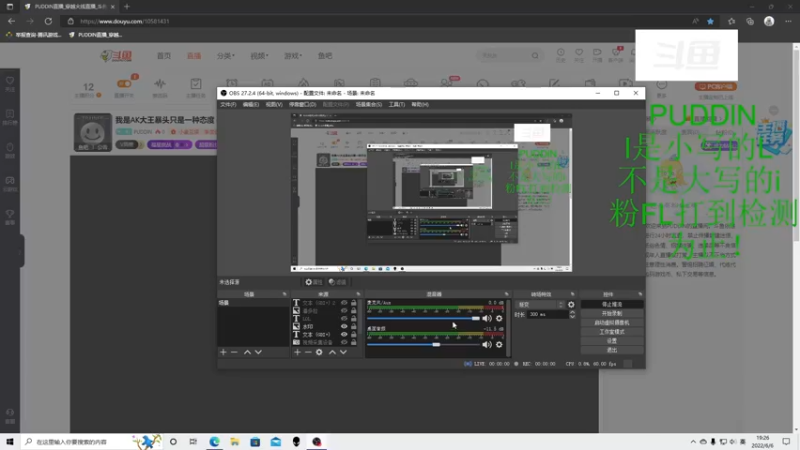The image size is (800, 450).
Task: Open OBS Studio taskbar icon
Action: tap(317, 442)
